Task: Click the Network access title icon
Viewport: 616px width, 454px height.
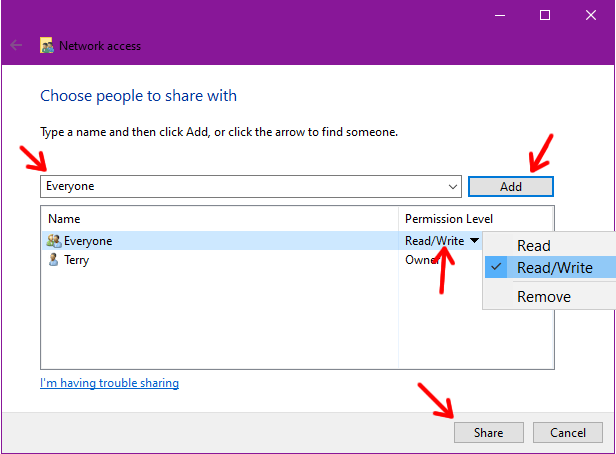Action: 47,46
